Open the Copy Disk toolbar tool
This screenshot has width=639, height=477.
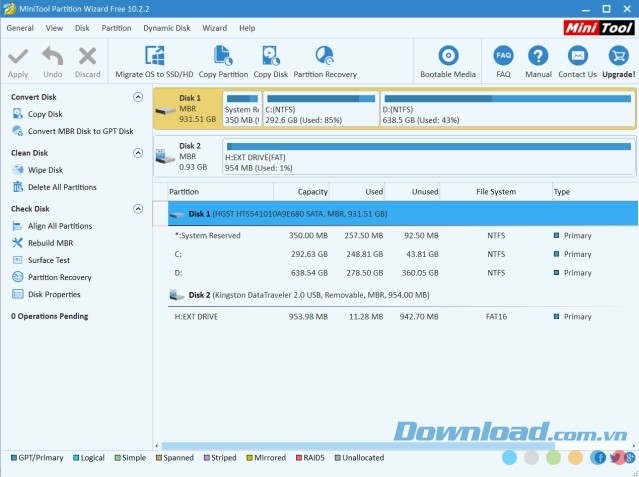(271, 62)
